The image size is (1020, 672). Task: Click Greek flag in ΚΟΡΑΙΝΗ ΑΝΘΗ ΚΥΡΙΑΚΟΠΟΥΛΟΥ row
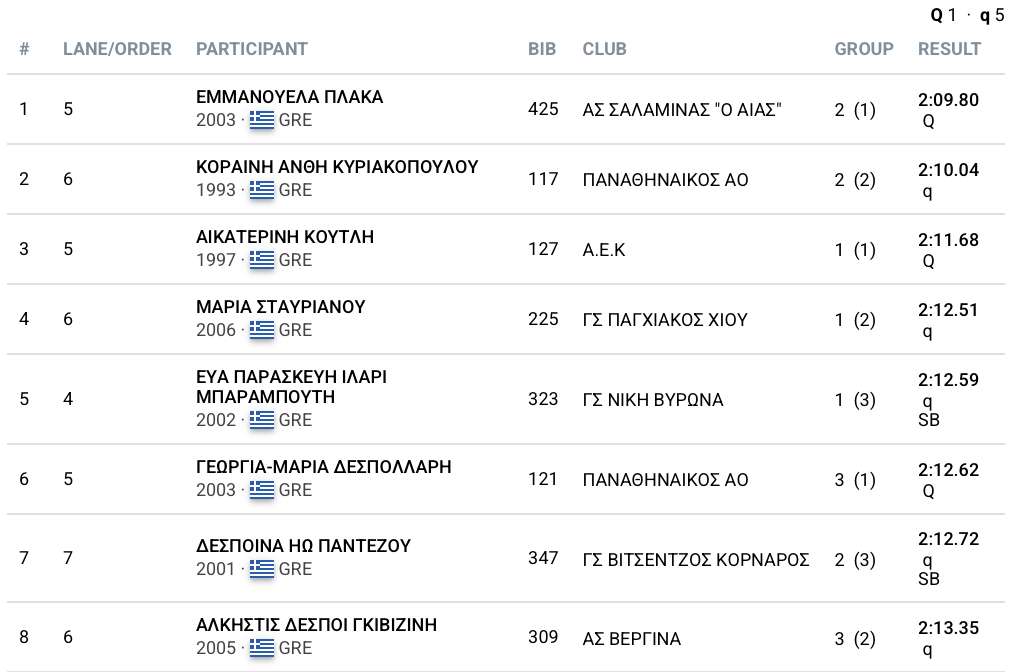(261, 190)
